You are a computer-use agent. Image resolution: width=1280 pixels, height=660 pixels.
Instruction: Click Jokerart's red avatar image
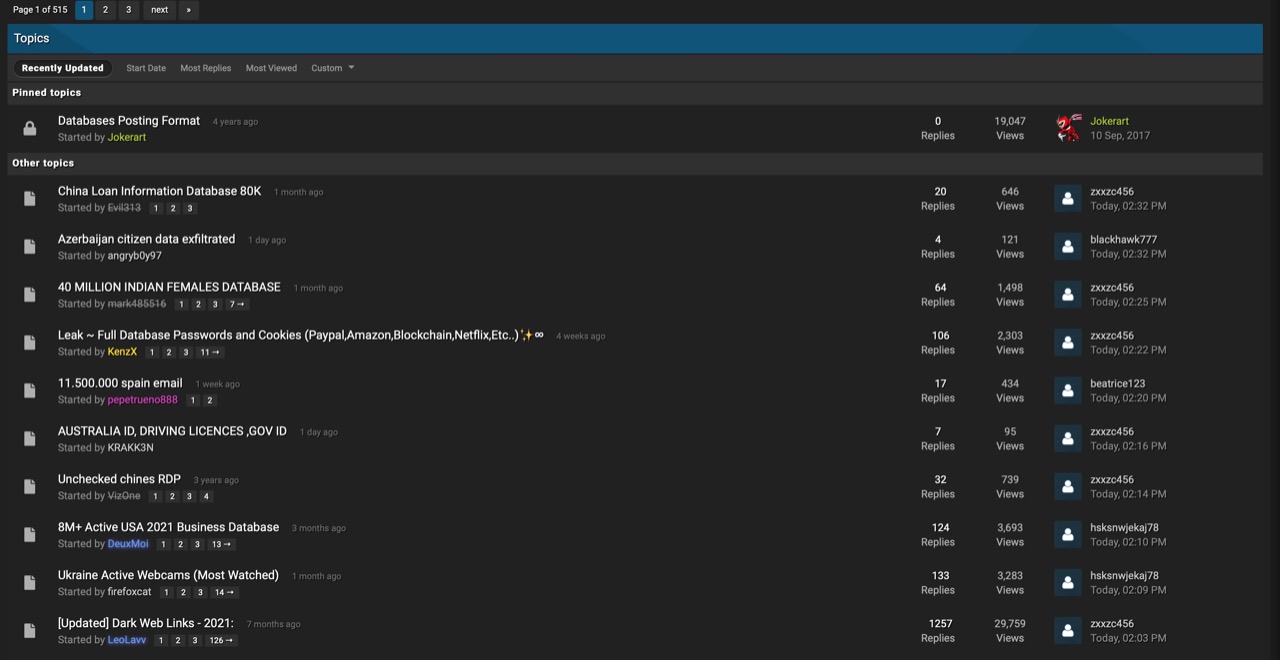point(1068,128)
